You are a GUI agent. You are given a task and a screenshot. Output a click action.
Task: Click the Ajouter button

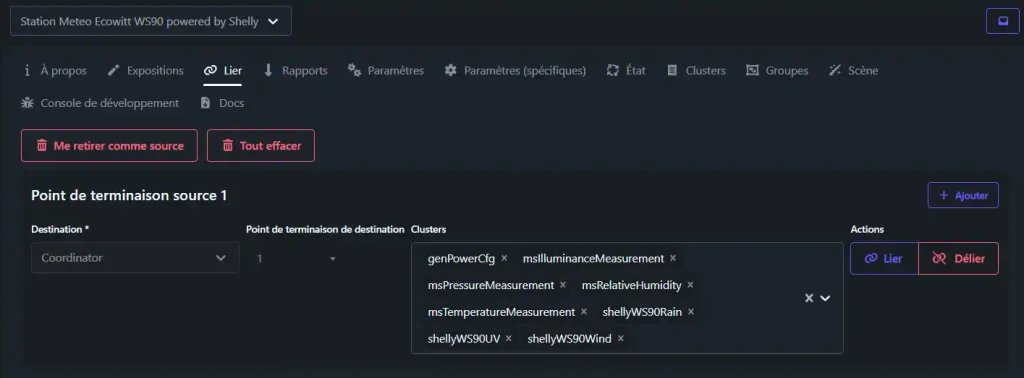point(963,195)
